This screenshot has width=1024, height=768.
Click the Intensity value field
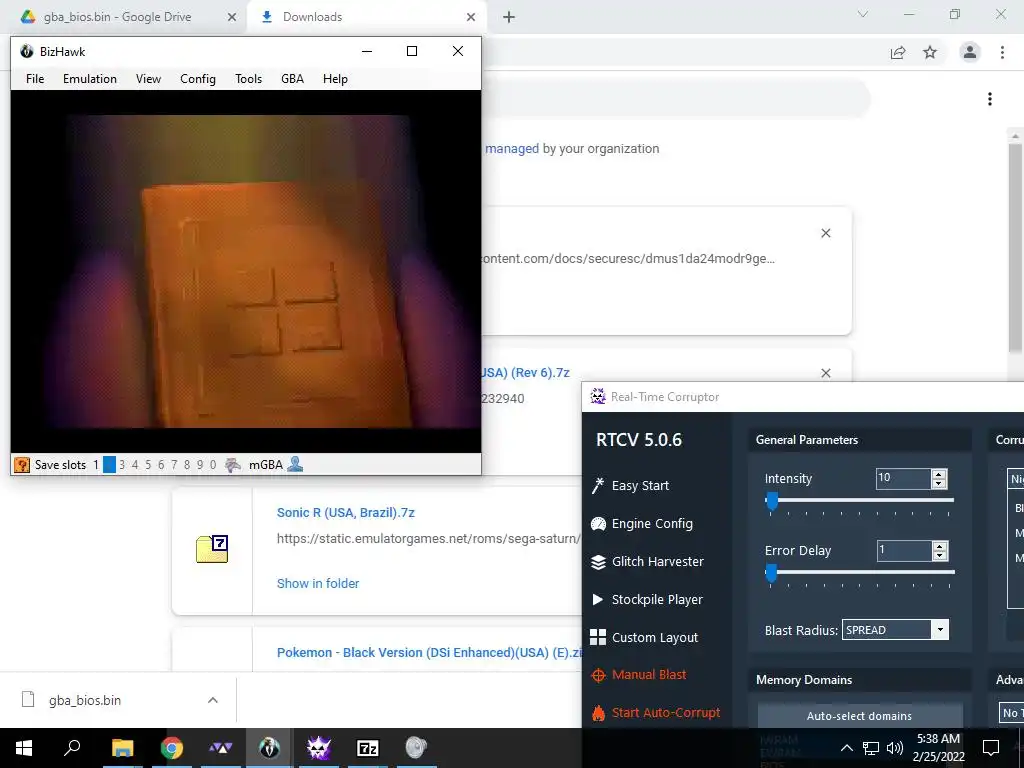coord(903,478)
